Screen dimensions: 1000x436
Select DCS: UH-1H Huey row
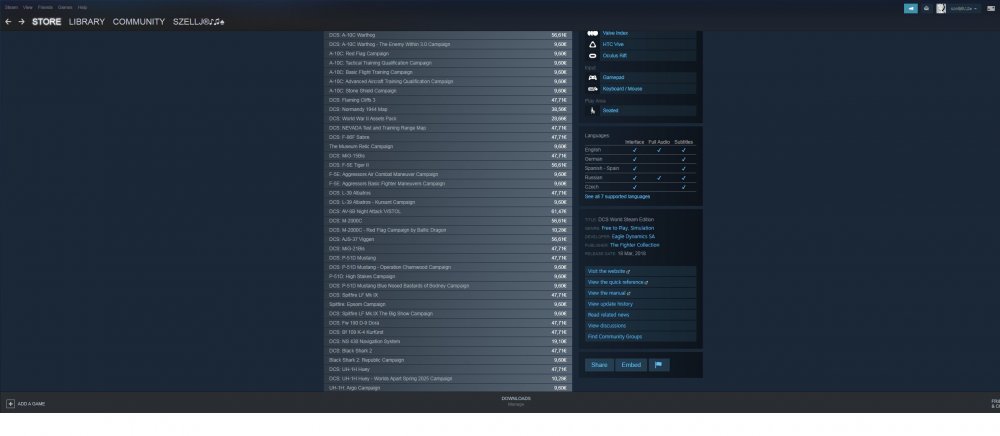pos(448,369)
